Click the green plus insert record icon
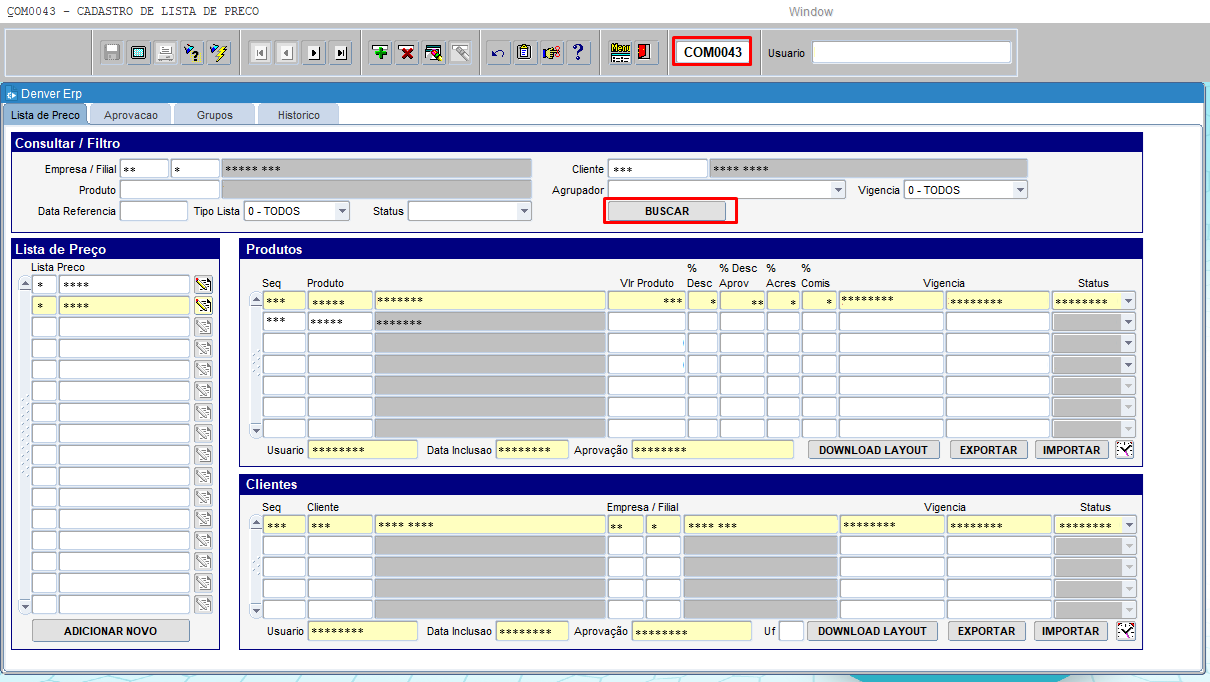1210x682 pixels. pos(380,53)
